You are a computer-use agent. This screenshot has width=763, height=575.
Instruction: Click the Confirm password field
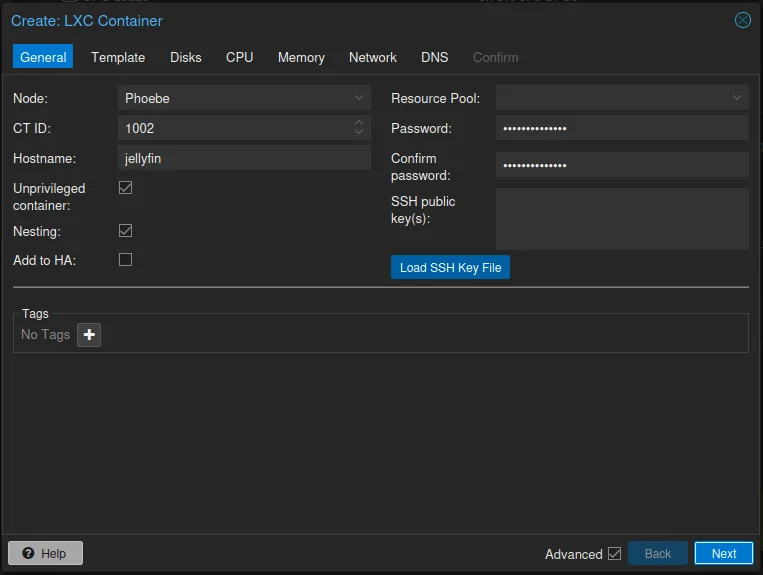[622, 164]
